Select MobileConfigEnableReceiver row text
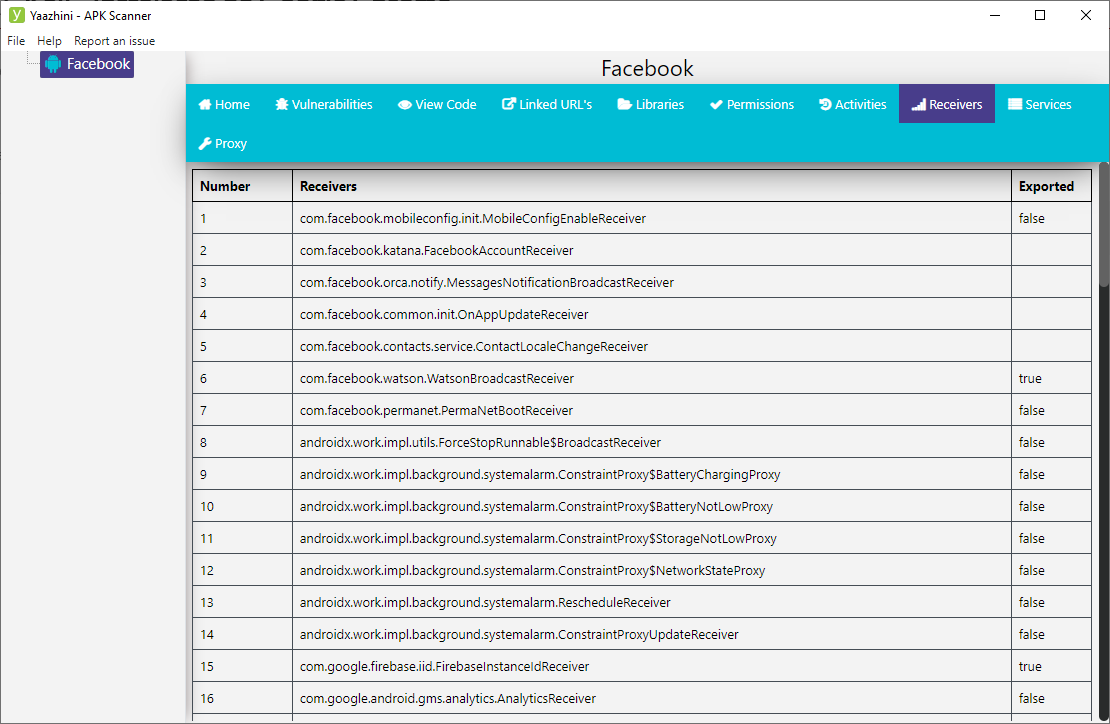 coord(473,219)
